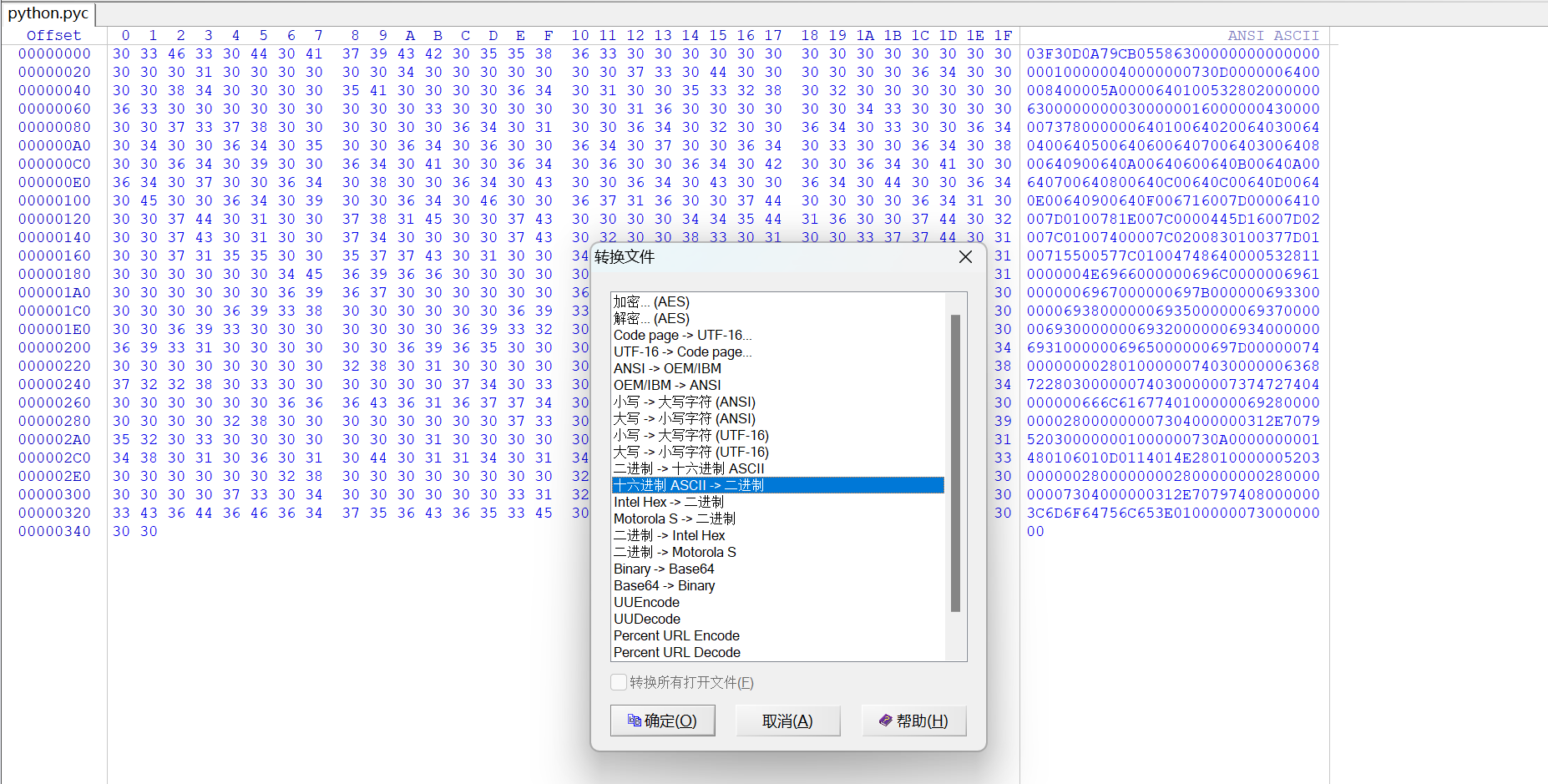The image size is (1548, 784).
Task: Toggle the 转换所有打开文件 checkbox
Action: point(619,682)
